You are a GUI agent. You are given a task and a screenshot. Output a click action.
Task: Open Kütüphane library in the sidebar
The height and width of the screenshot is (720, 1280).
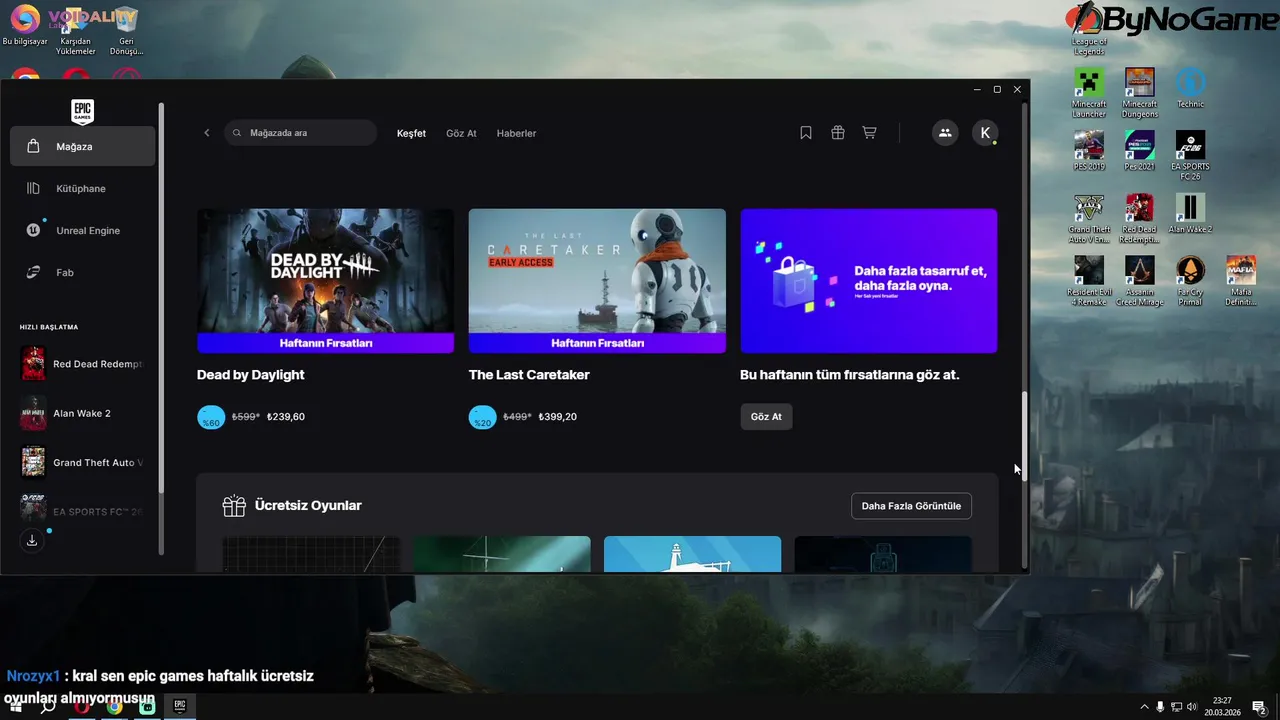coord(83,188)
